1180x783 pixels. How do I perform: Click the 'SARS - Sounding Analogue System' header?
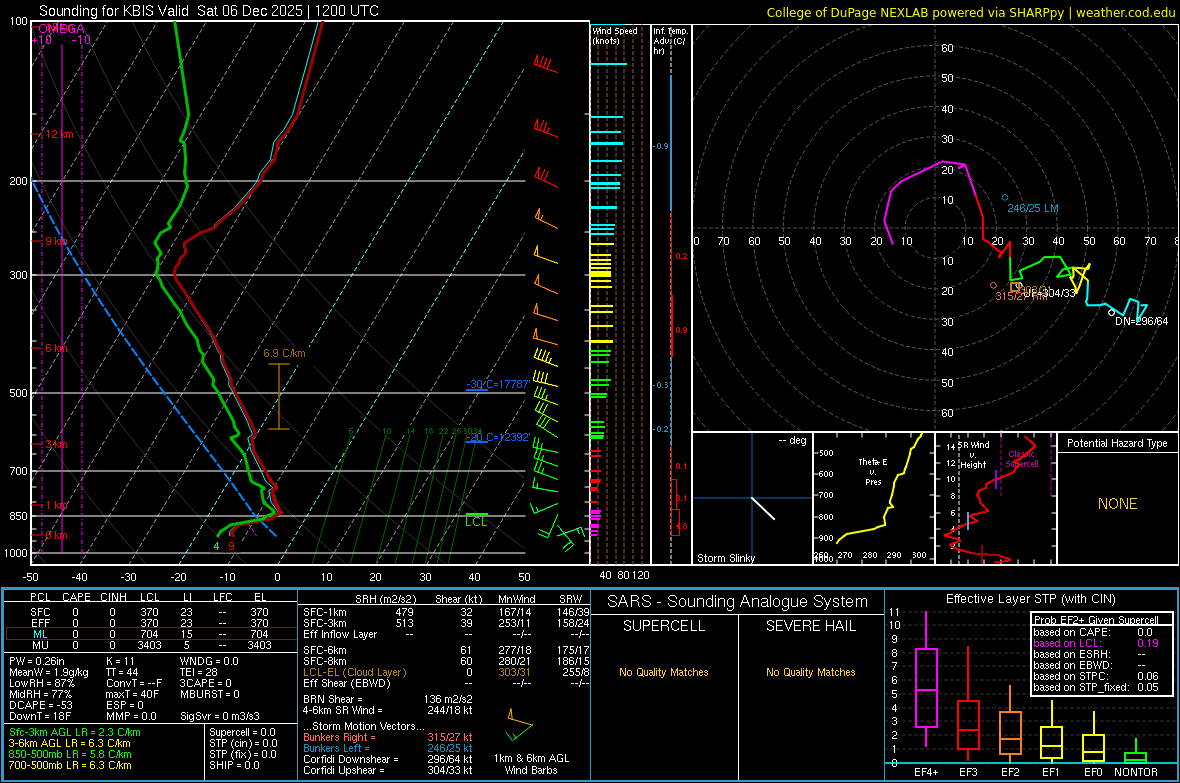pyautogui.click(x=738, y=602)
